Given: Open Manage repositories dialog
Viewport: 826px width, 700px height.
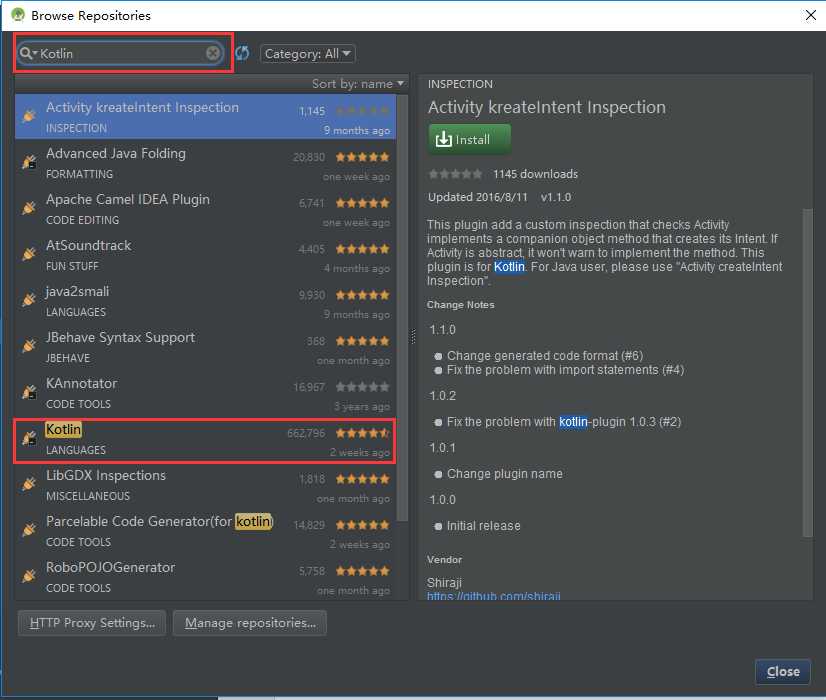Looking at the screenshot, I should [x=250, y=623].
